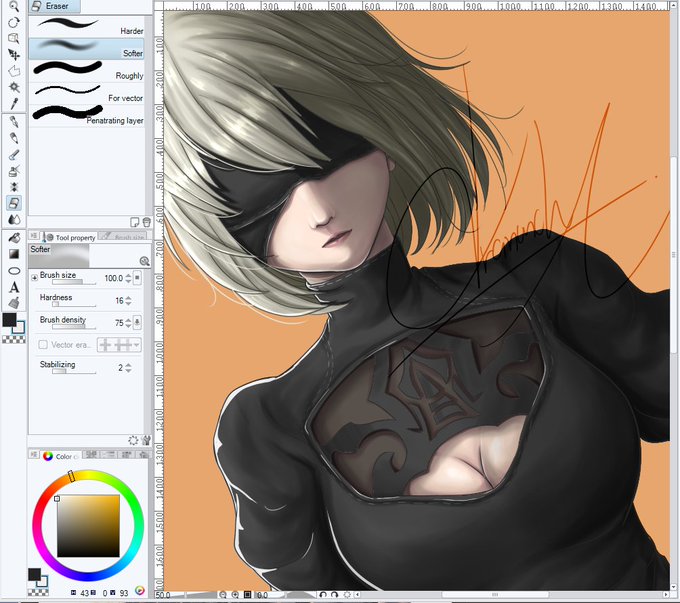
Task: Select the Fill bucket tool
Action: [14, 237]
